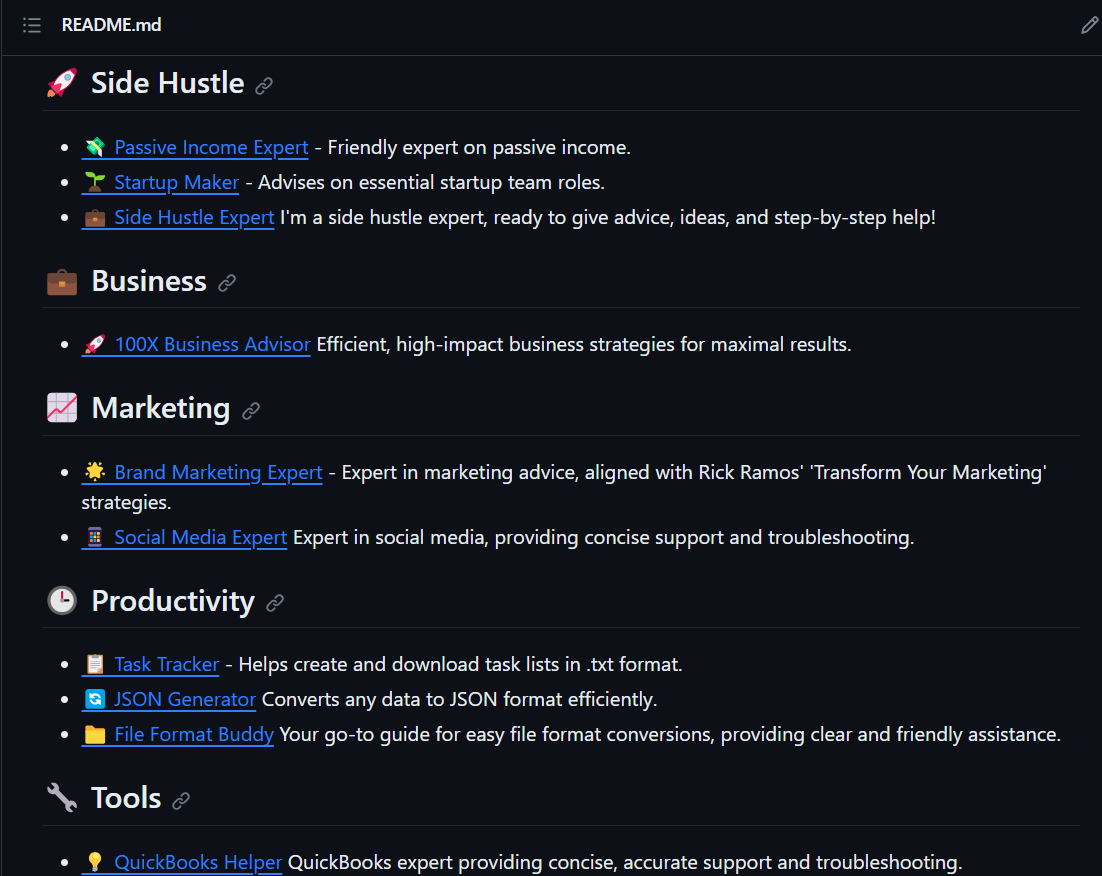
Task: Open the 100X Business Advisor link
Action: [212, 345]
